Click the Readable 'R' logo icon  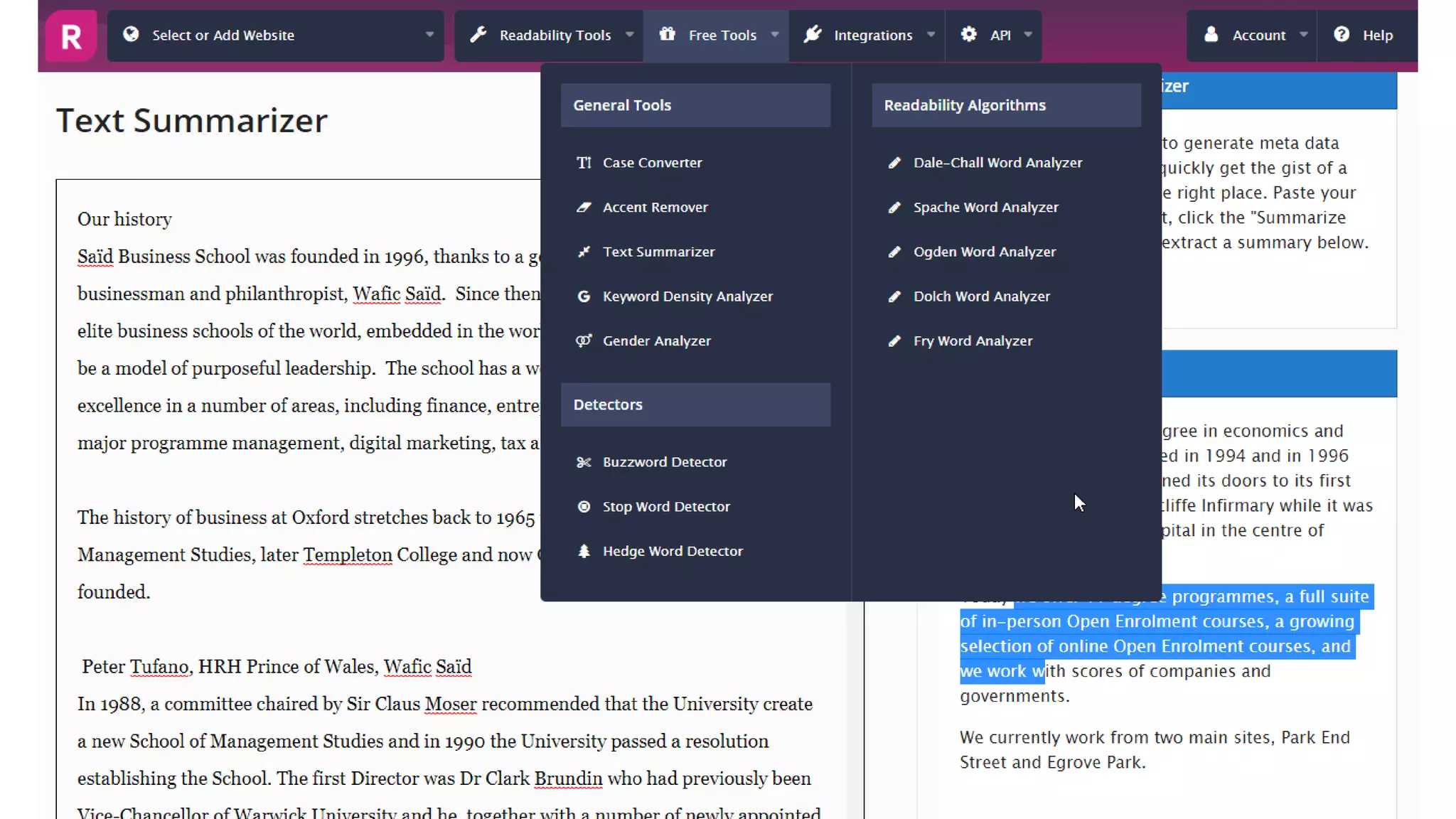coord(71,36)
